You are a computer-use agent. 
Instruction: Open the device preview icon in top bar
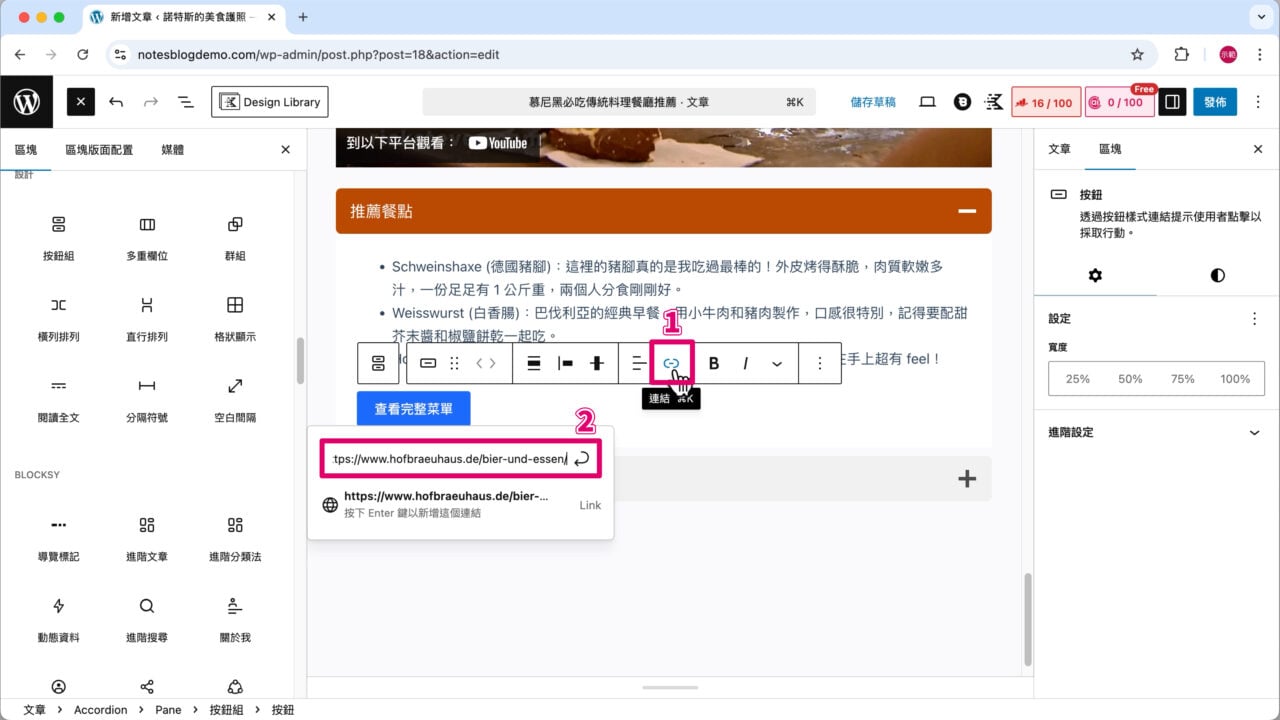tap(927, 101)
